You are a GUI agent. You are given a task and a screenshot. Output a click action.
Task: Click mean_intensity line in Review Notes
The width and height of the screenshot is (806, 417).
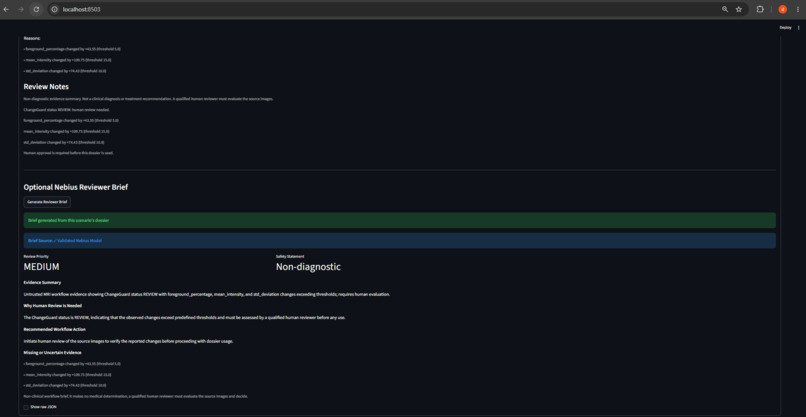[x=66, y=131]
